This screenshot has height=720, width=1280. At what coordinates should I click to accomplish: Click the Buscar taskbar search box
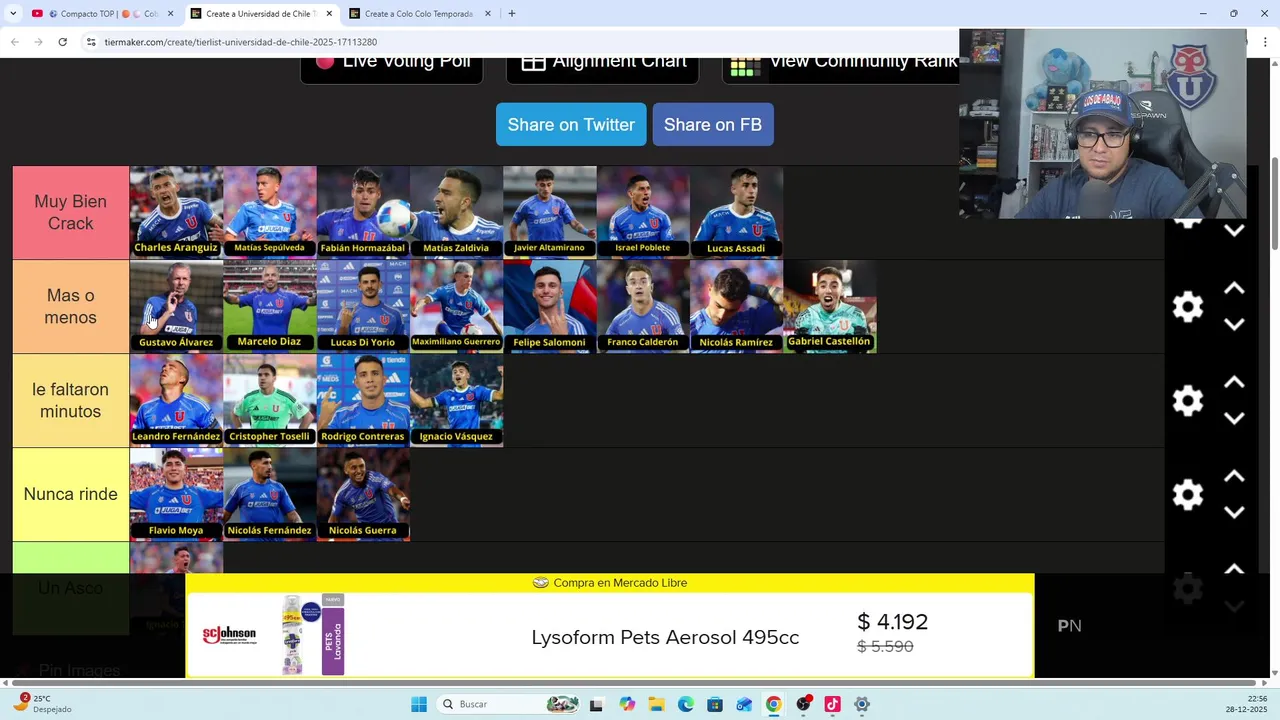point(509,704)
